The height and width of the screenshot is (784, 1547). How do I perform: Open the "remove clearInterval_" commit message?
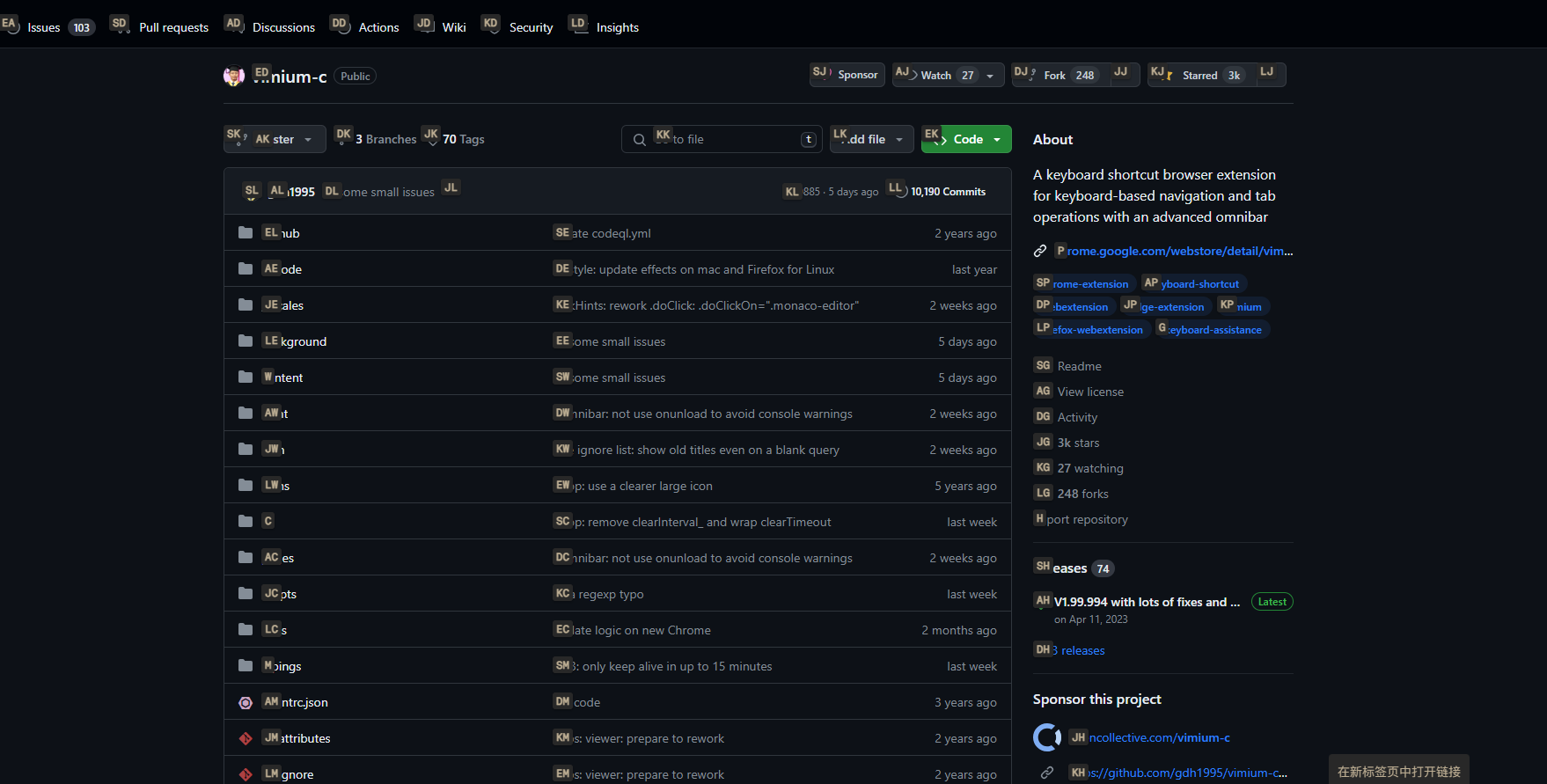coord(693,522)
